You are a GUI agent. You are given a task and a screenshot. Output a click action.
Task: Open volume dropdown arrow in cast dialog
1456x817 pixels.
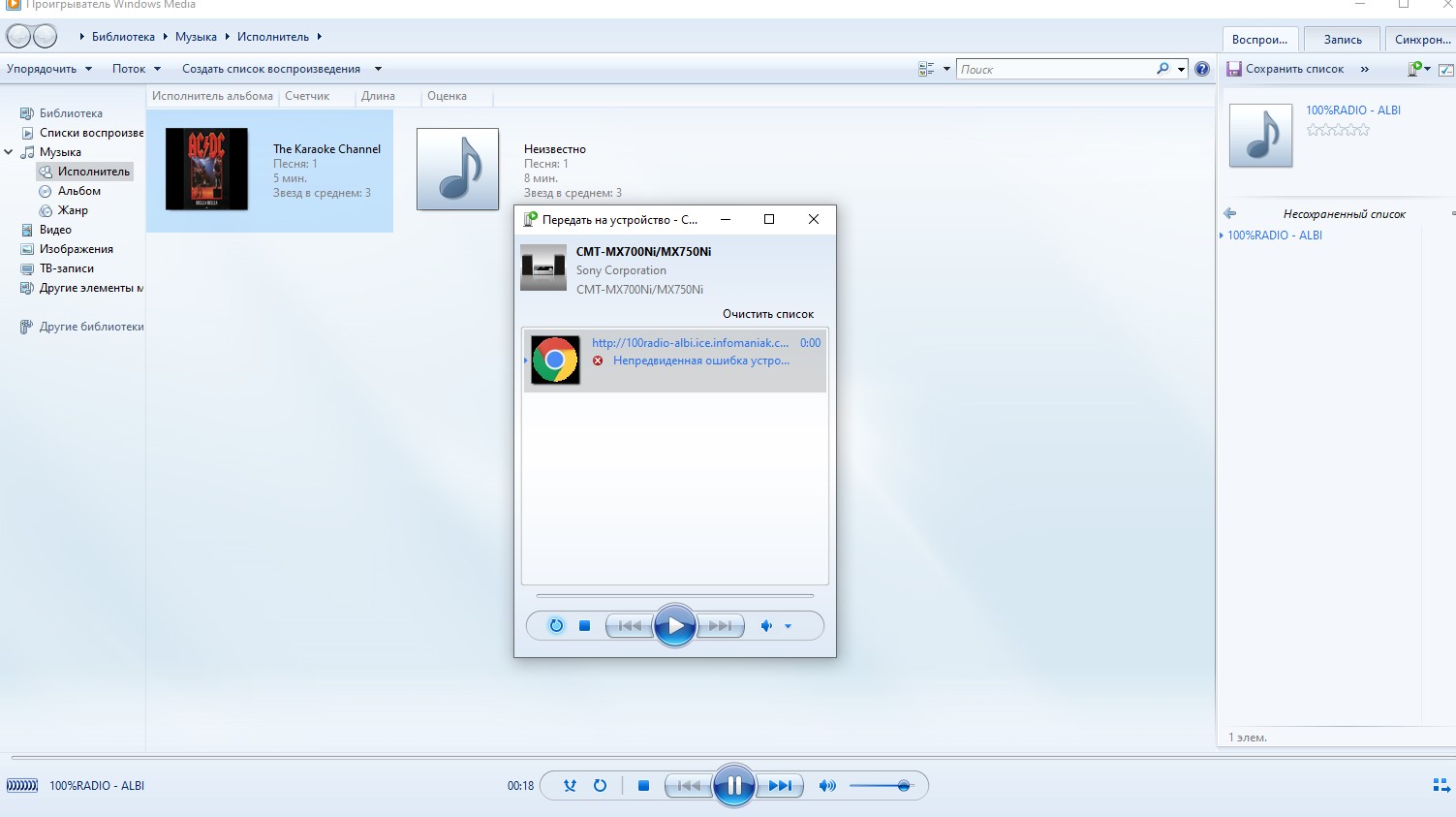(x=788, y=626)
